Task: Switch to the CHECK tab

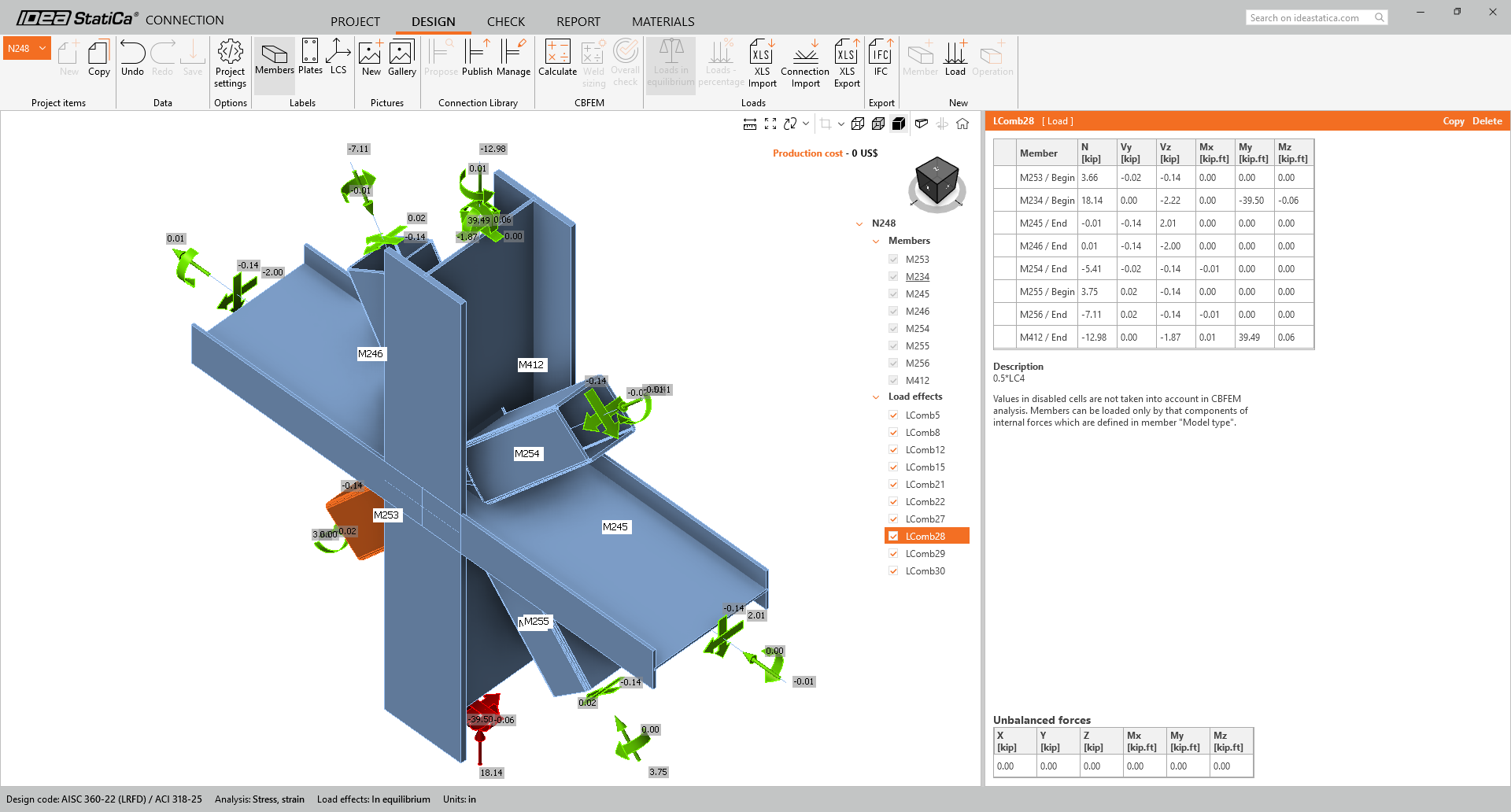Action: pyautogui.click(x=505, y=21)
